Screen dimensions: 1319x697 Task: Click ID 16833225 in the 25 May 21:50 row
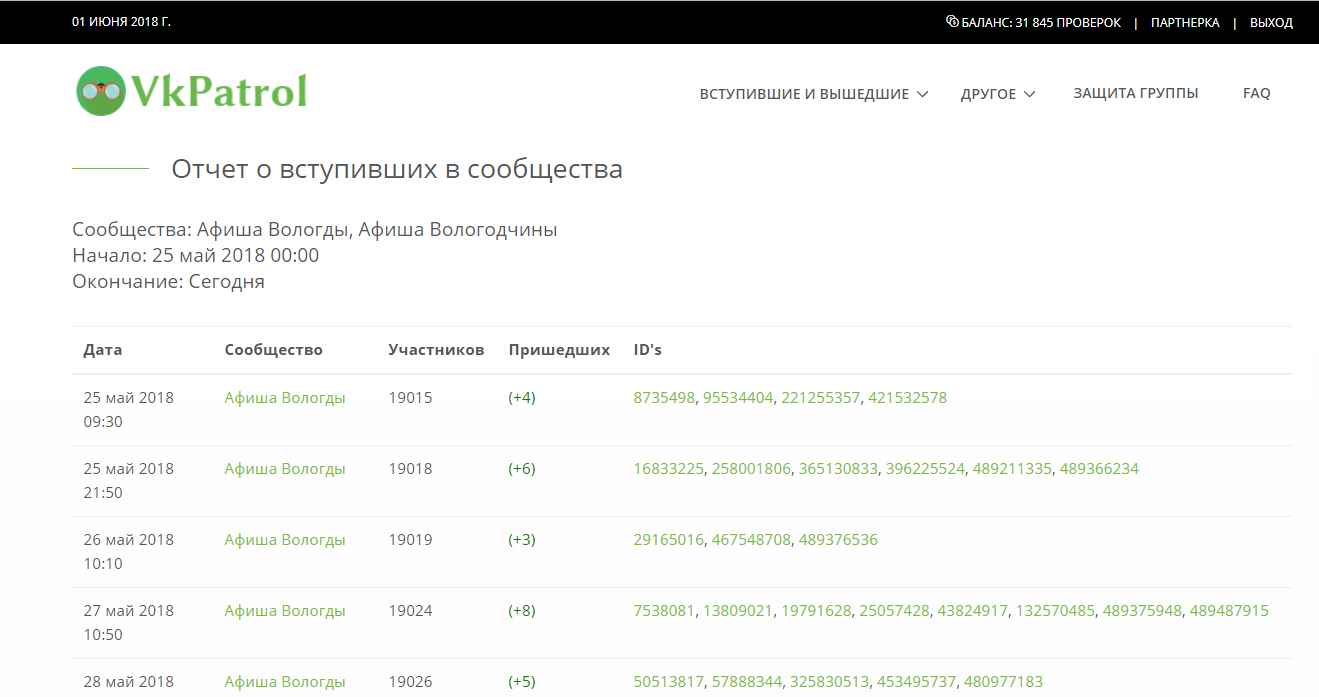coord(668,468)
